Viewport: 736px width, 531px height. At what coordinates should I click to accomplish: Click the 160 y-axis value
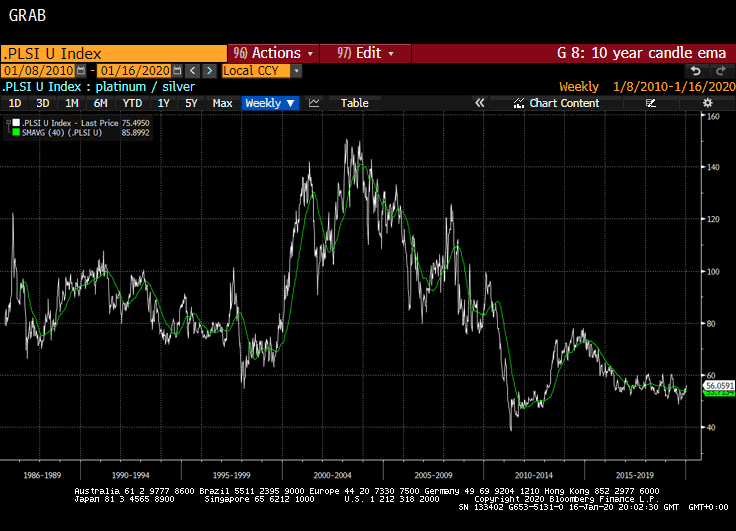click(x=713, y=116)
